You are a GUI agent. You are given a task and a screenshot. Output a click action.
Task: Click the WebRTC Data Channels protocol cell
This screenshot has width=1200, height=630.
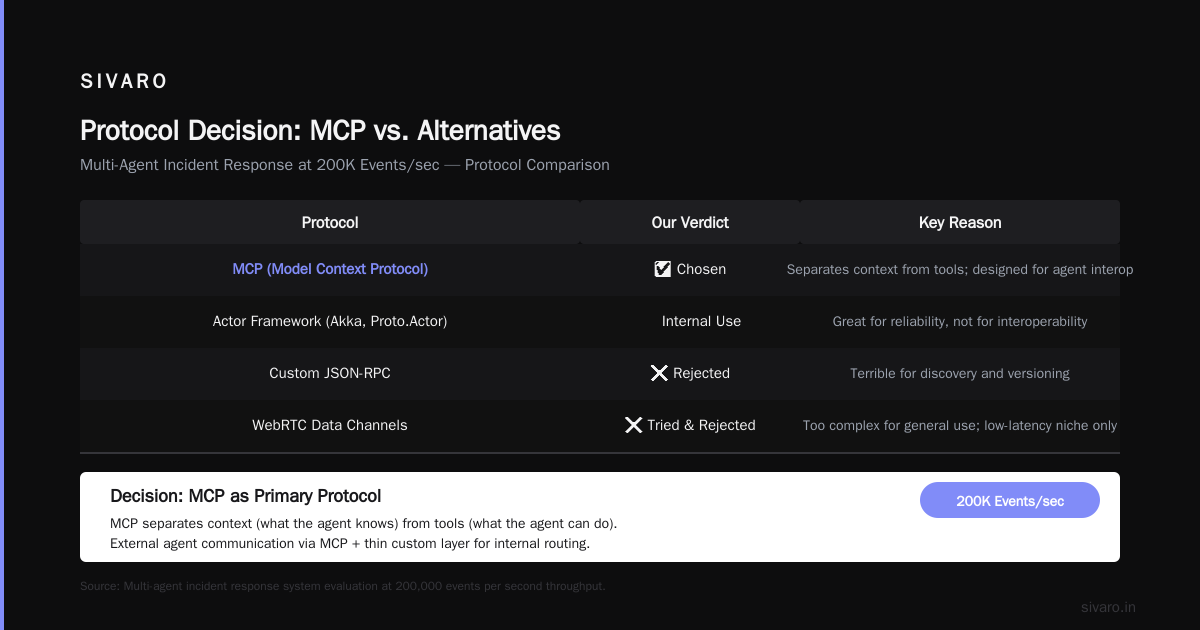(x=330, y=425)
